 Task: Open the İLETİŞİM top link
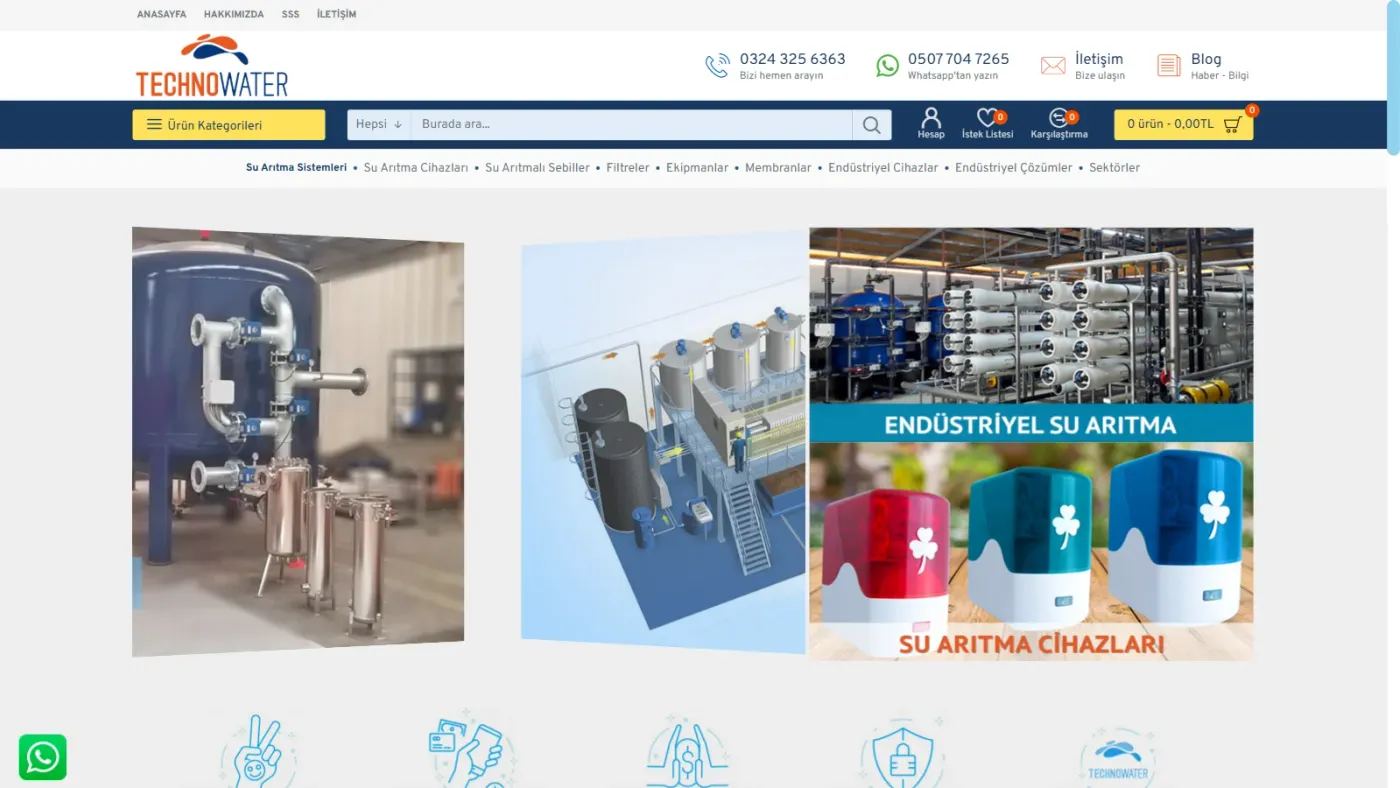tap(336, 14)
